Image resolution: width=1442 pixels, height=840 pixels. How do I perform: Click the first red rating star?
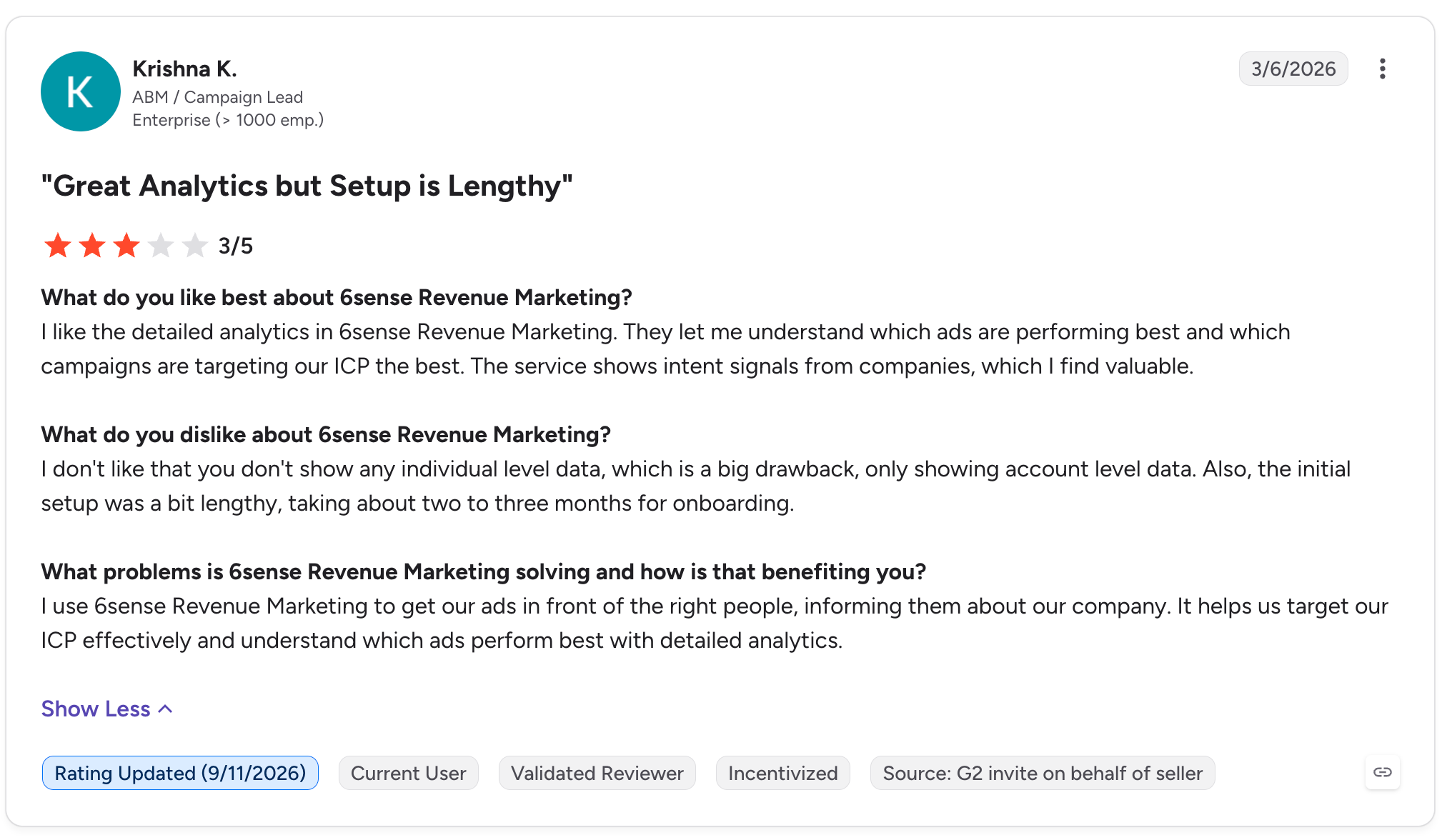coord(58,246)
